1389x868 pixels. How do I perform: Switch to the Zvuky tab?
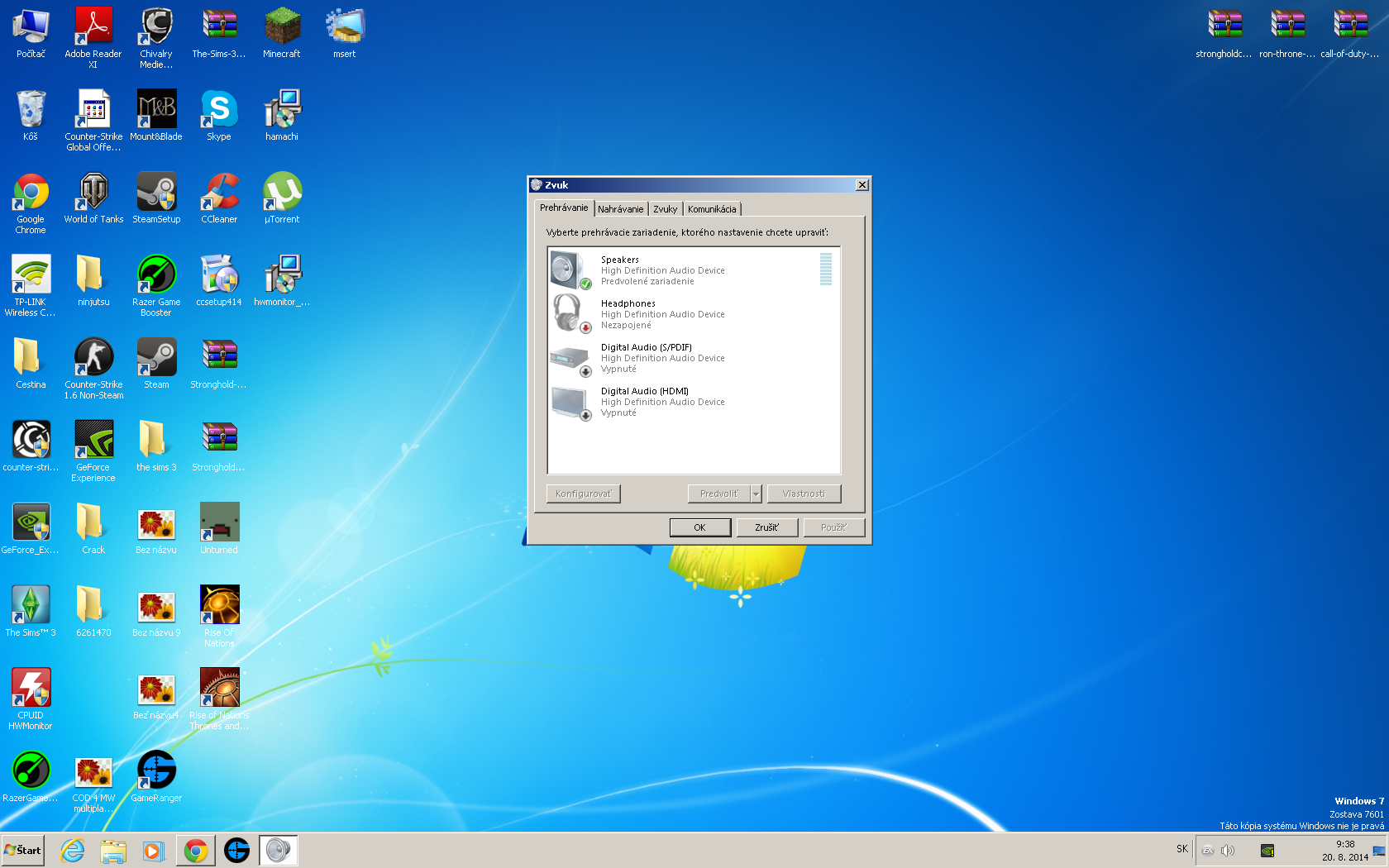(x=665, y=209)
